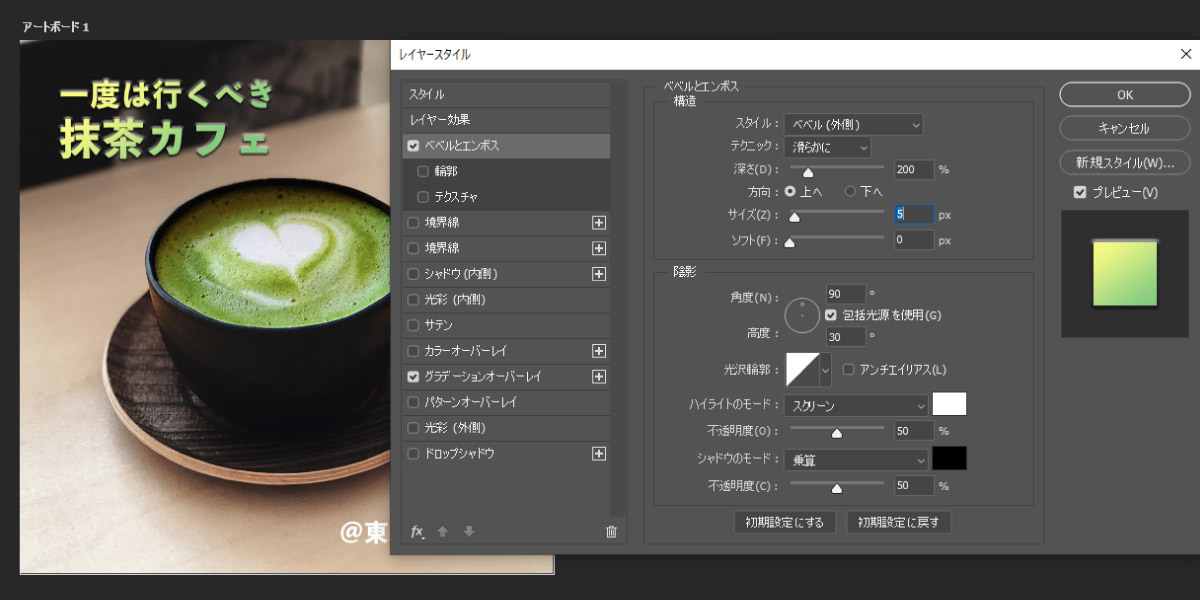Click plus icon beside ドロップシャドウ
The height and width of the screenshot is (600, 1200).
(x=599, y=454)
